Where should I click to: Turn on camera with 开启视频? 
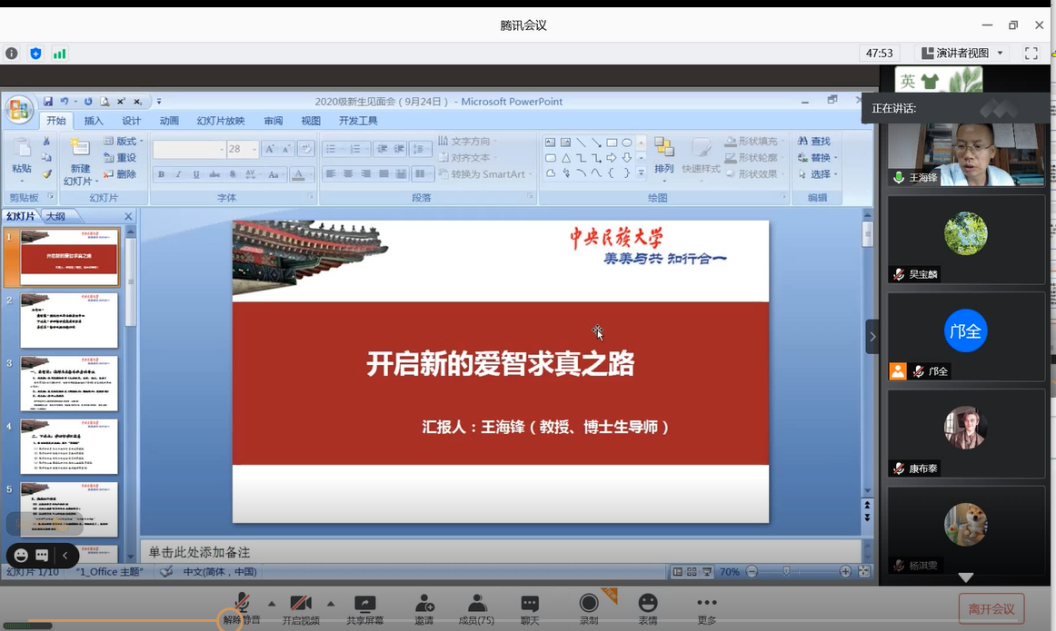[x=300, y=603]
